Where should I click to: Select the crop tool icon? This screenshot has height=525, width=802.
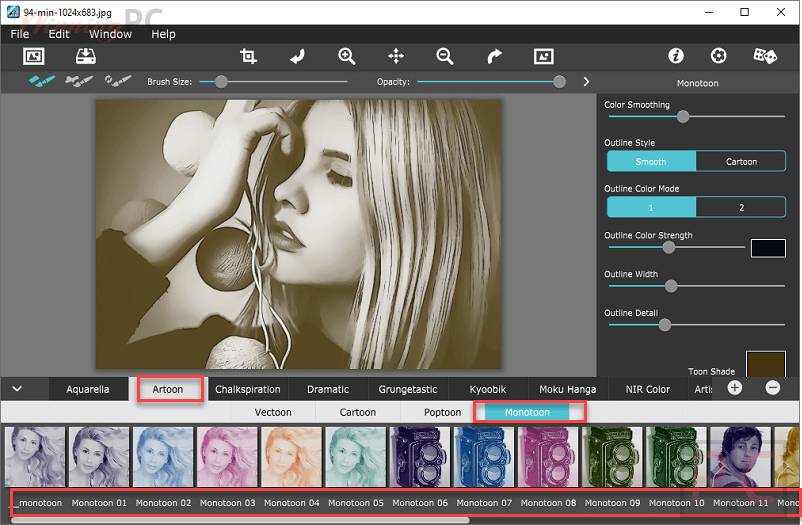point(248,56)
